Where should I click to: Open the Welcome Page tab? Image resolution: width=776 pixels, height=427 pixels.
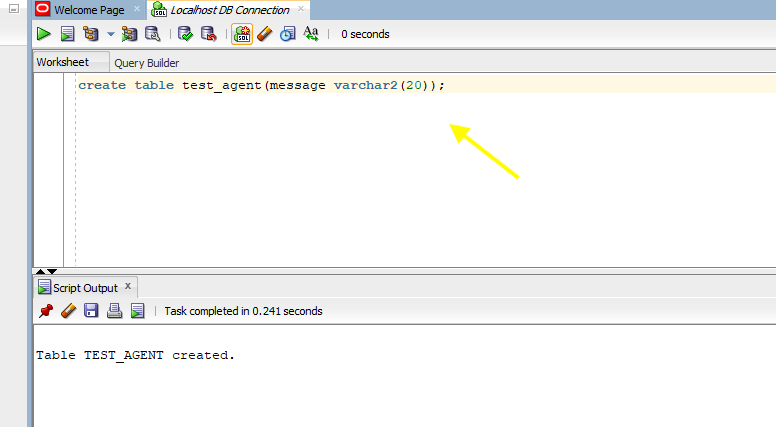pos(89,10)
